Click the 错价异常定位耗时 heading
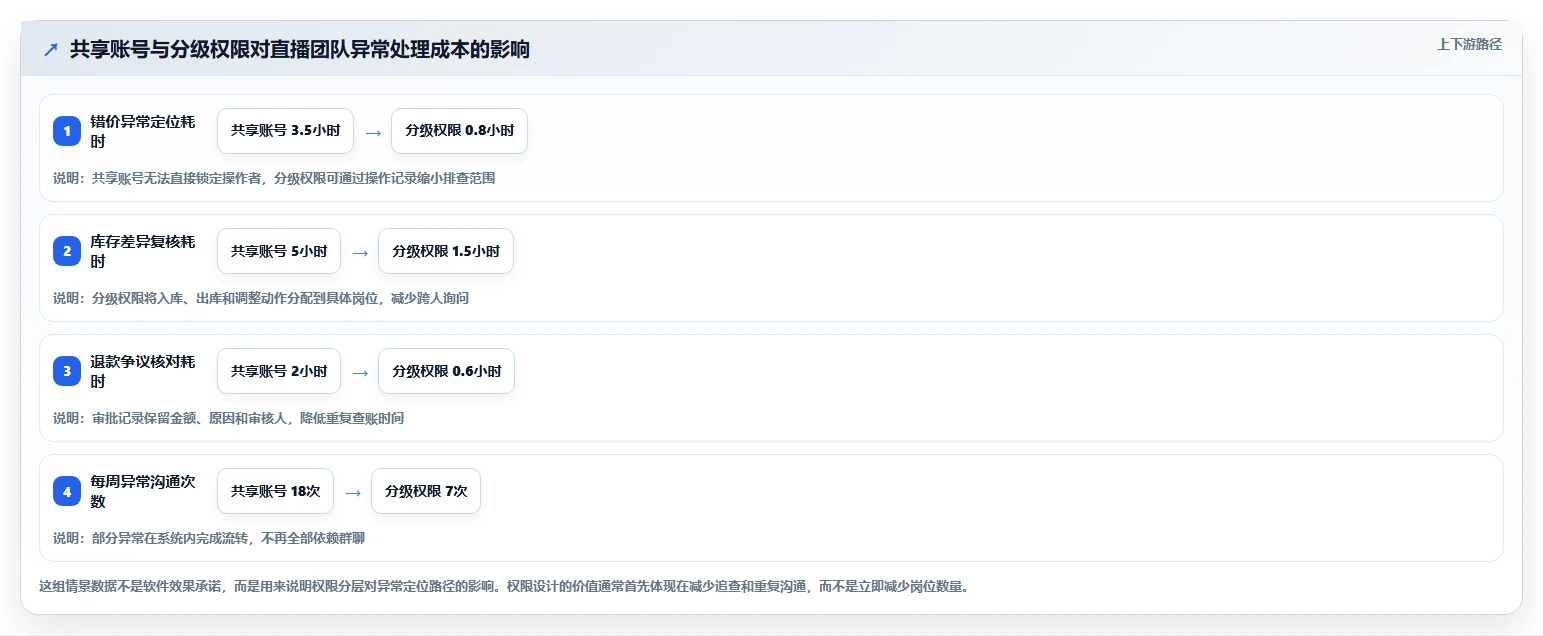The width and height of the screenshot is (1543, 636). coord(142,131)
